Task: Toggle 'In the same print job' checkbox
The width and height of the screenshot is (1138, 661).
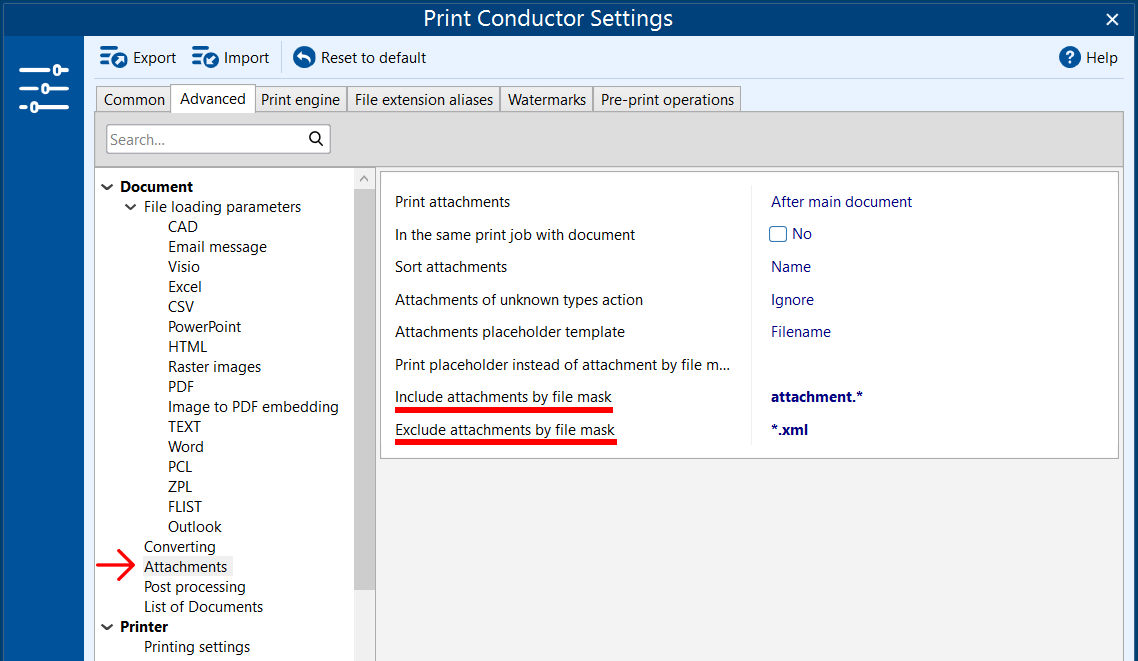Action: pyautogui.click(x=777, y=234)
